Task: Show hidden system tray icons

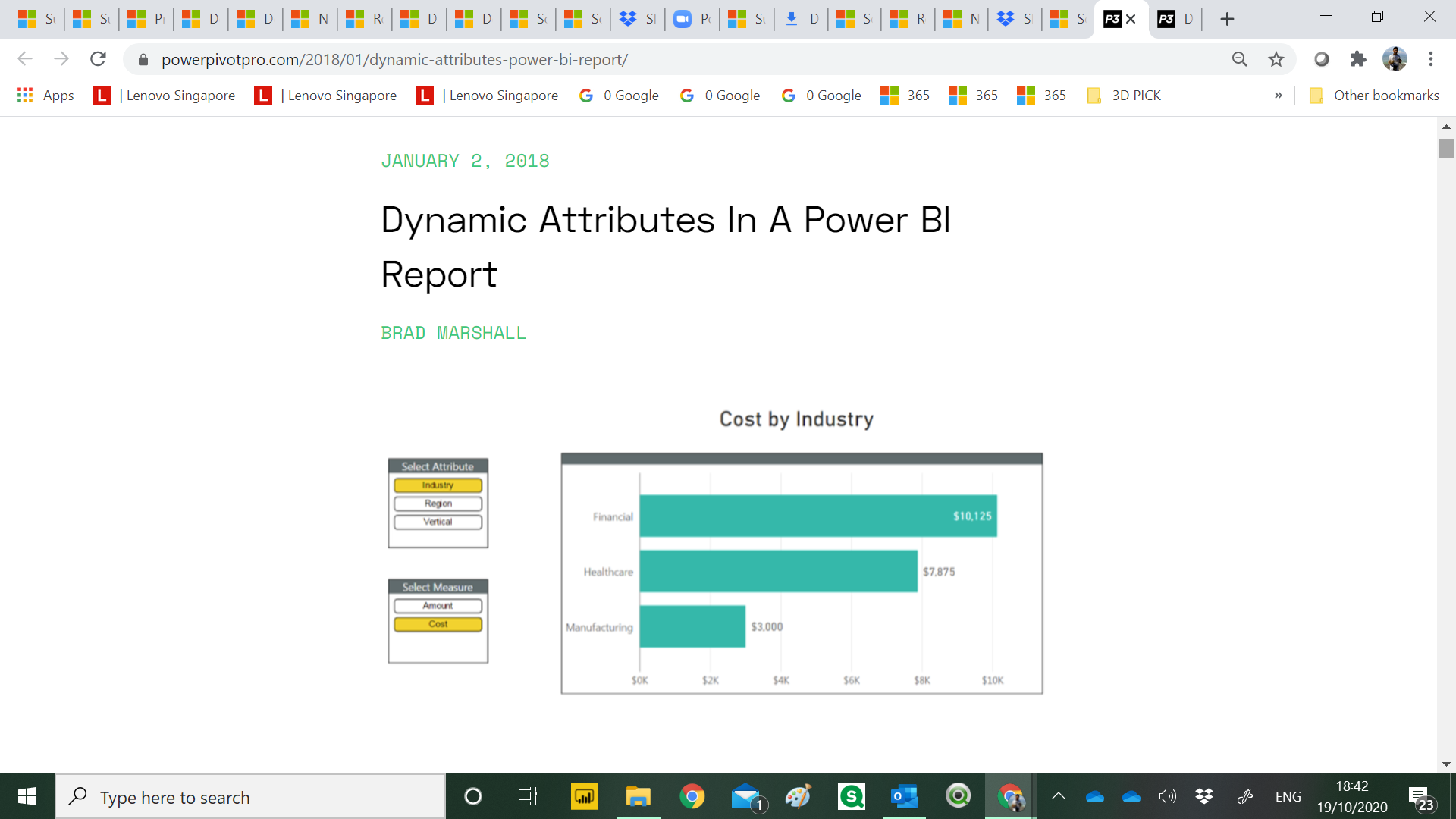Action: [1059, 796]
